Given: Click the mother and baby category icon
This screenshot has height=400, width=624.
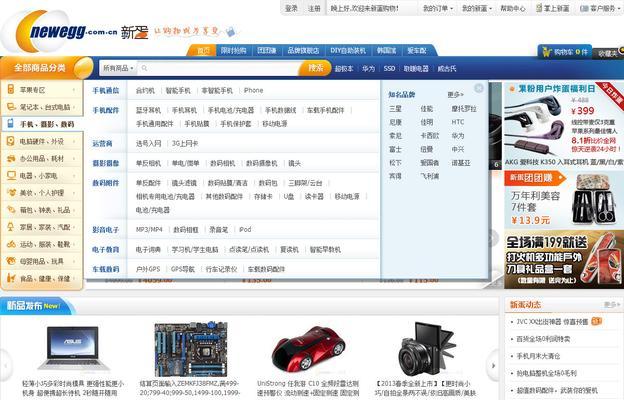Looking at the screenshot, I should point(11,261).
